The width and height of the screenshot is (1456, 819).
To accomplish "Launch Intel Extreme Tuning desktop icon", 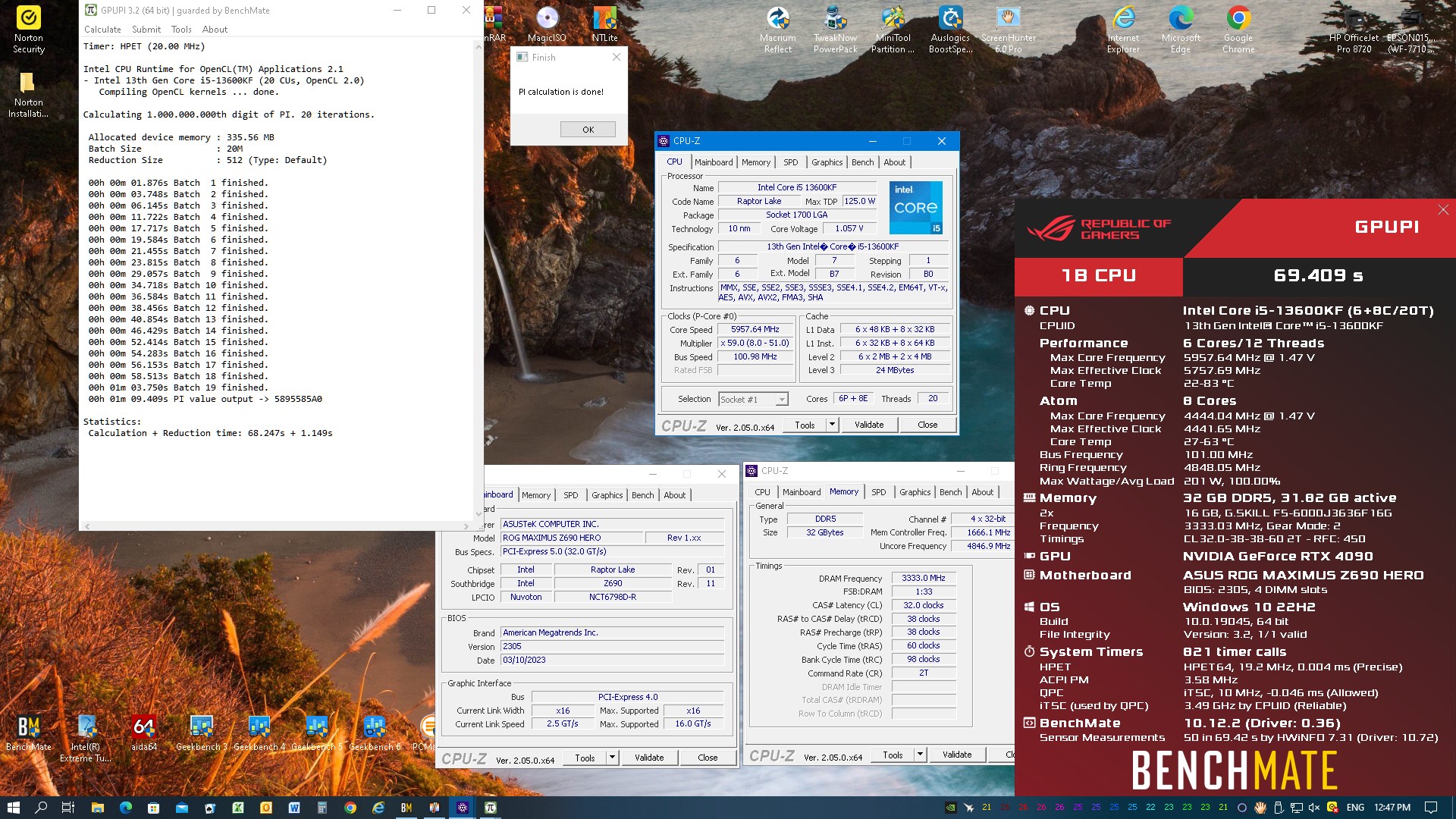I will 86,739.
